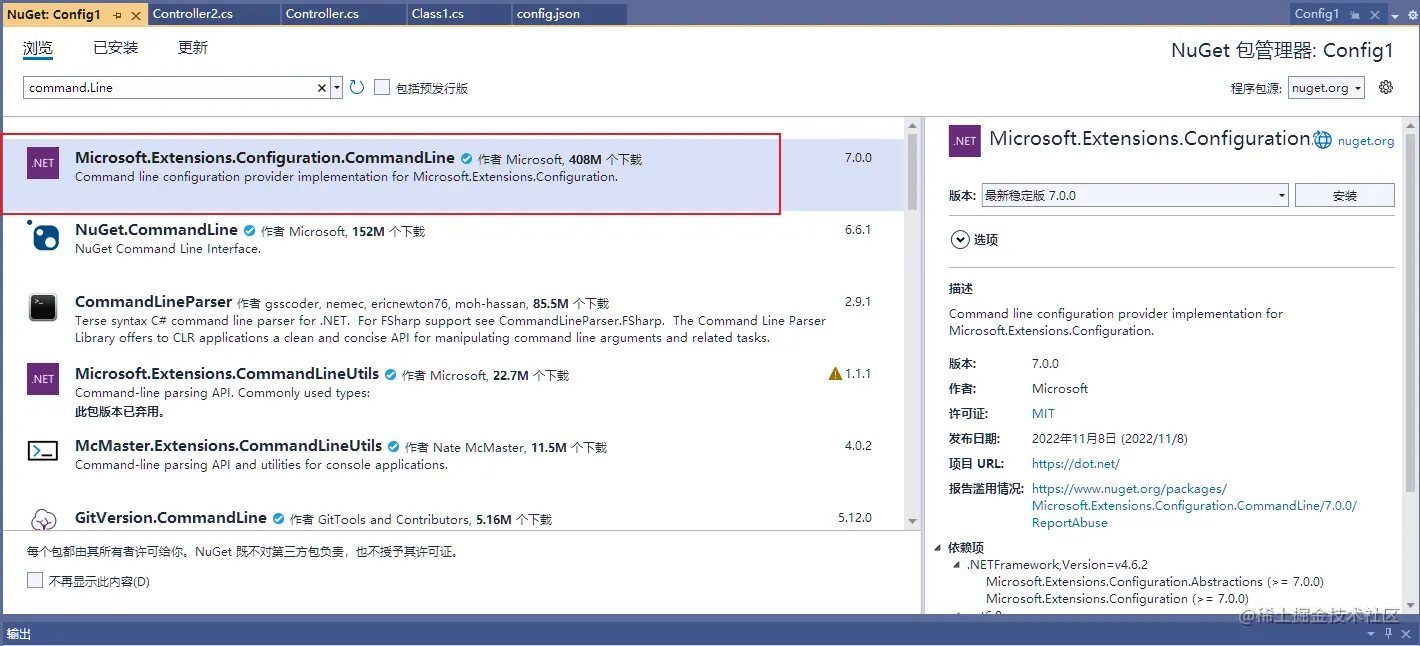Open the Class1.cs tab
Screen dimensions: 1420x646
[459, 14]
